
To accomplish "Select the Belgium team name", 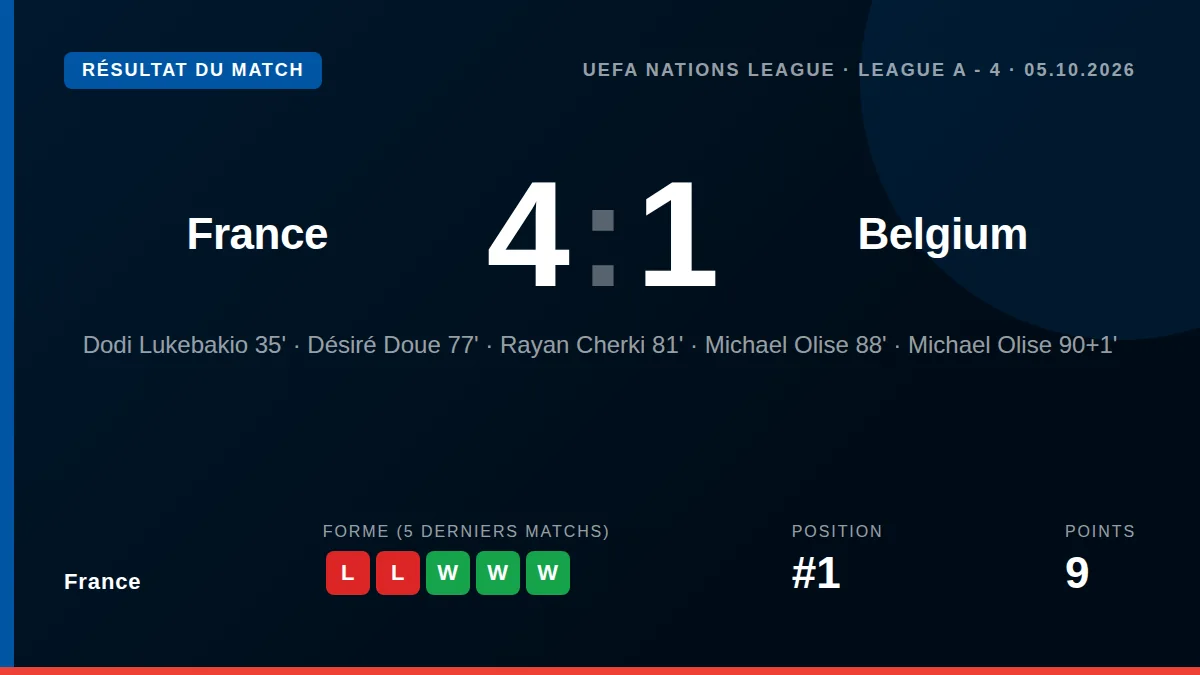I will tap(943, 234).
